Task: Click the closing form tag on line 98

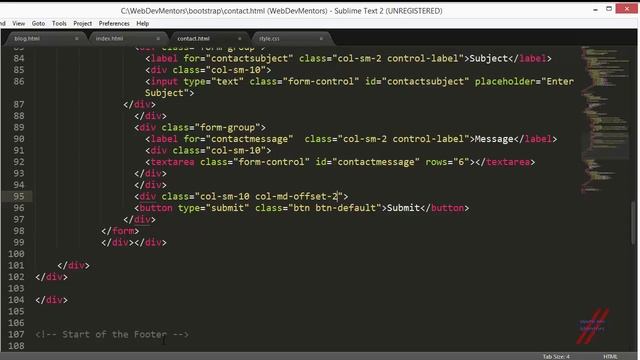Action: pyautogui.click(x=120, y=231)
